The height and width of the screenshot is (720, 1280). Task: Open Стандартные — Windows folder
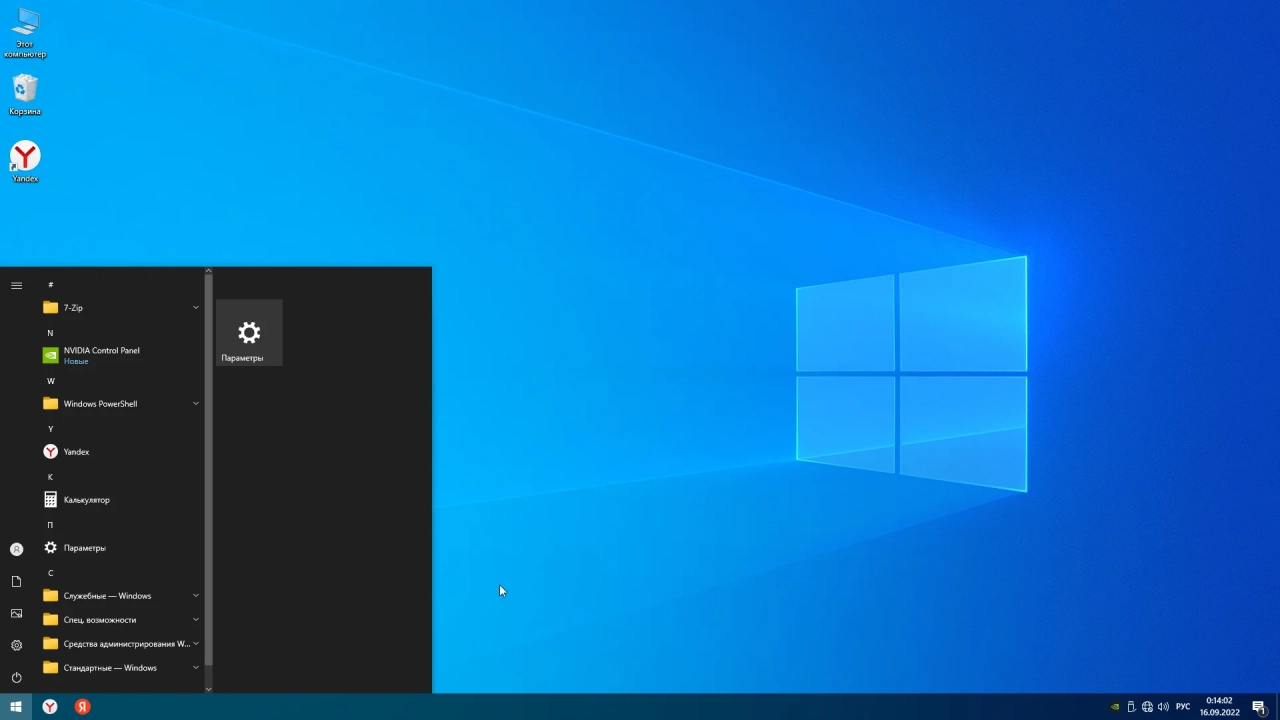point(121,668)
